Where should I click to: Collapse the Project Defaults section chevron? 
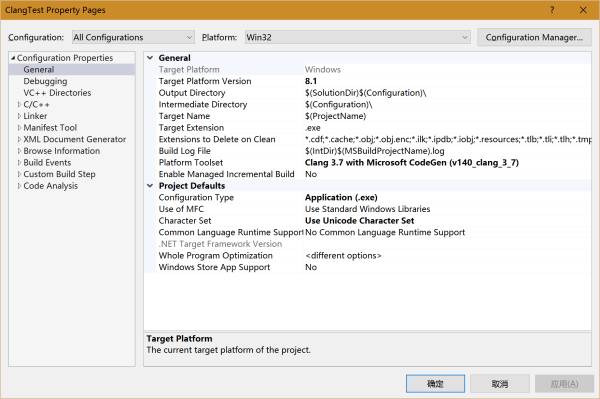(x=150, y=186)
